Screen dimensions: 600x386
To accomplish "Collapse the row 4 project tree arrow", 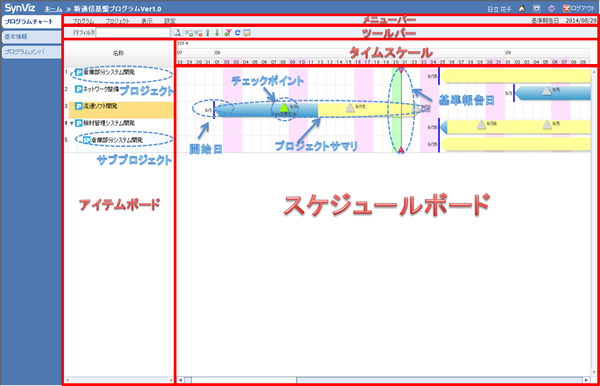I will coord(72,123).
